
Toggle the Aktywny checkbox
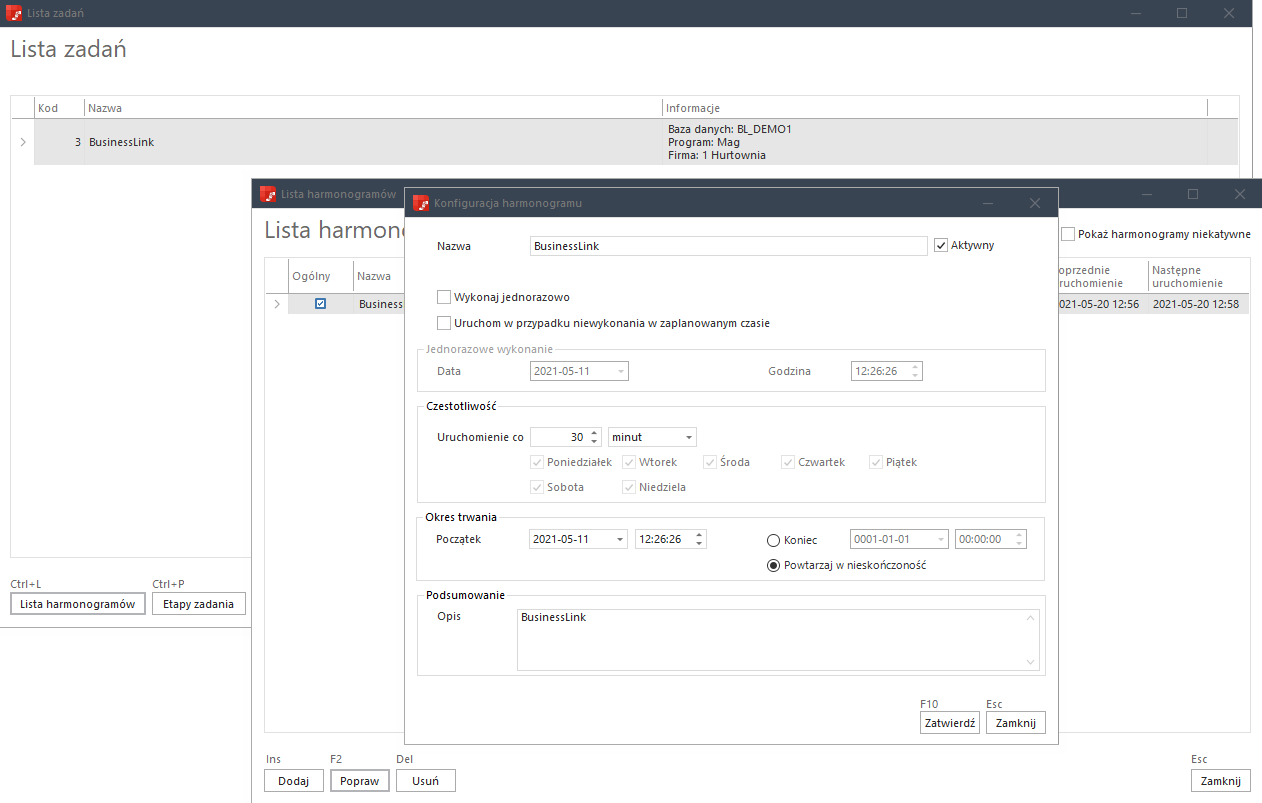(941, 245)
